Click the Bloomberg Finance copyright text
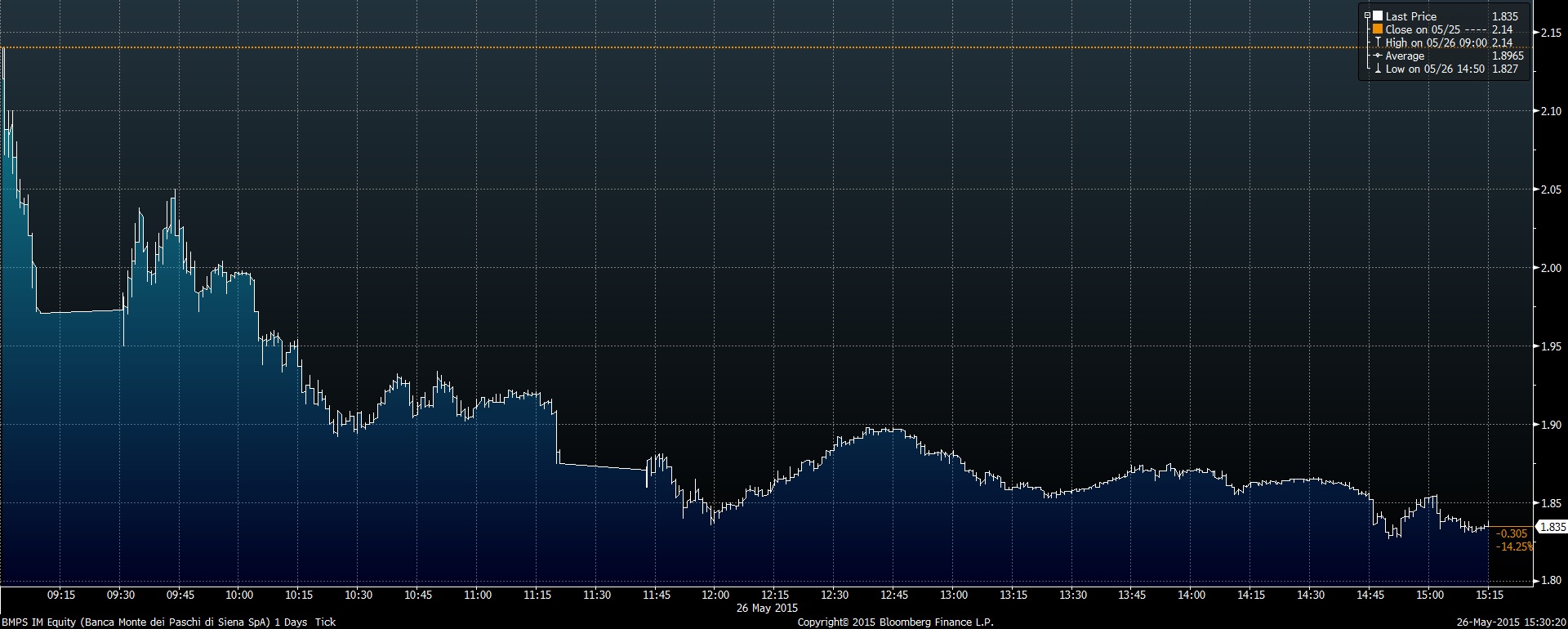This screenshot has height=629, width=1568. [x=895, y=622]
